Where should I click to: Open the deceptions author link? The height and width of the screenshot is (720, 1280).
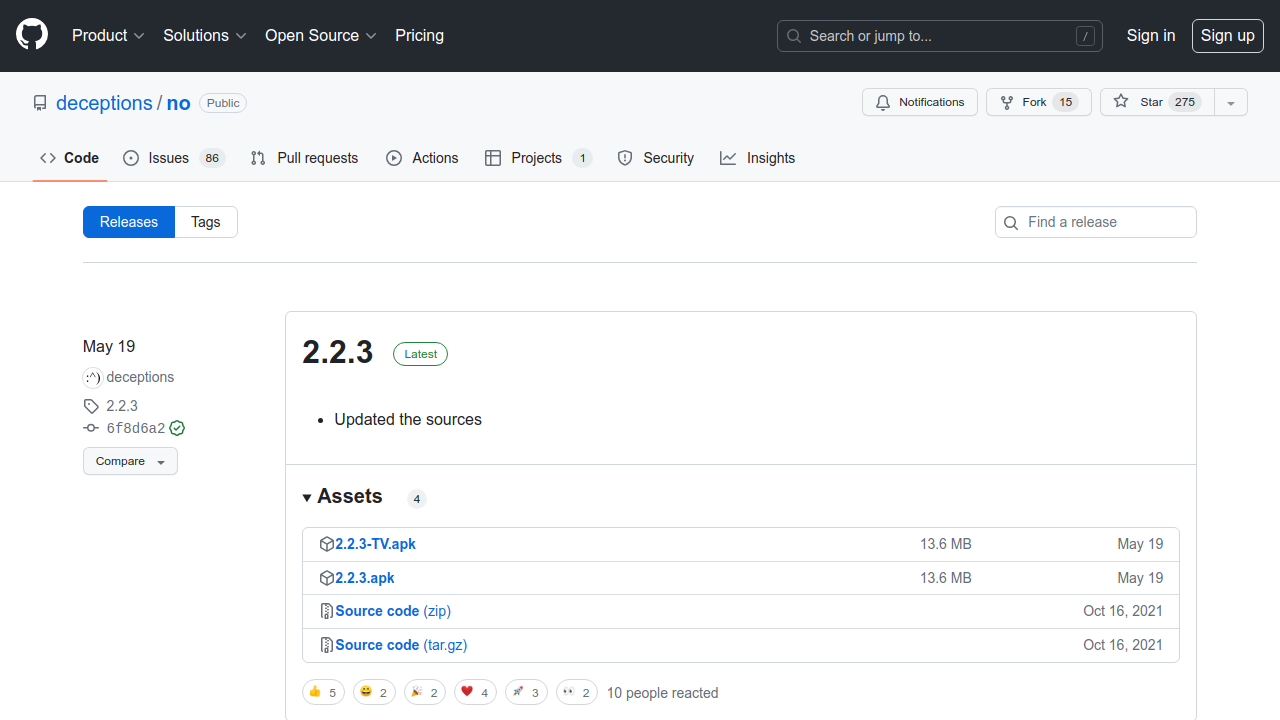click(x=140, y=377)
